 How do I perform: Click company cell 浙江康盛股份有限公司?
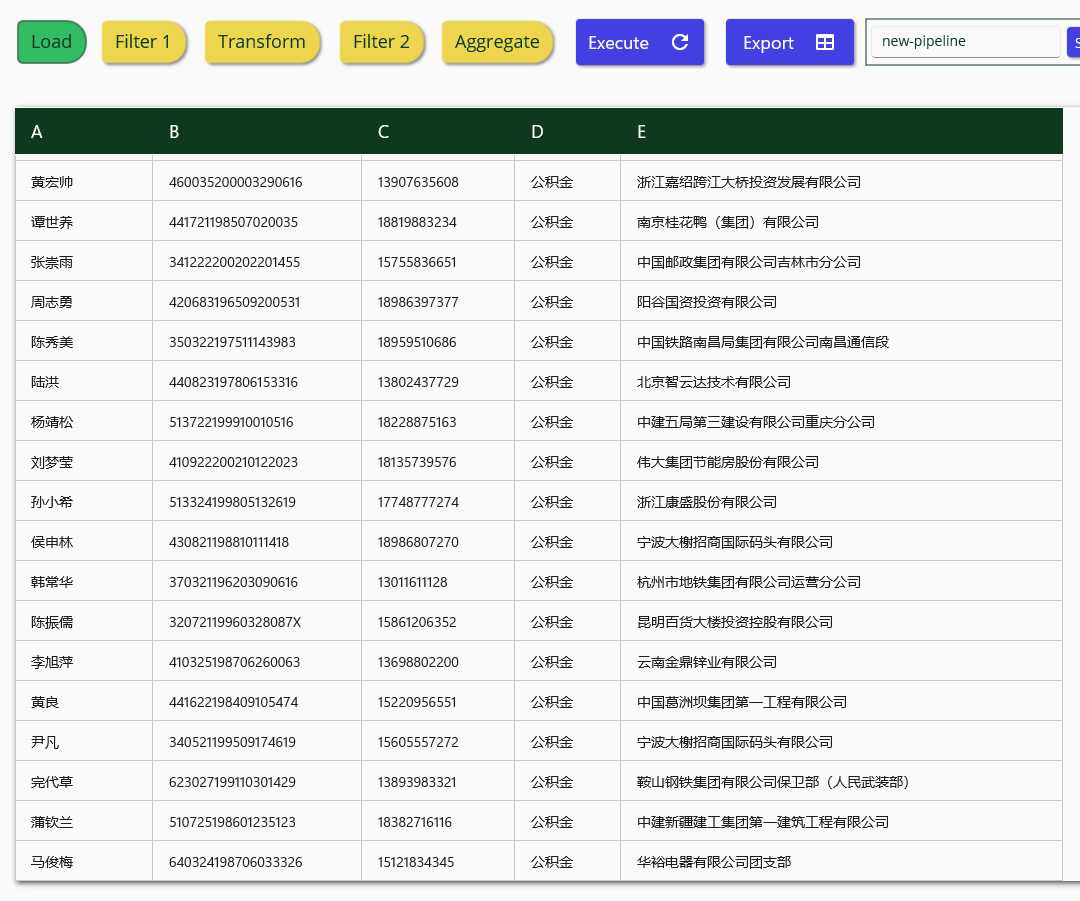[841, 501]
